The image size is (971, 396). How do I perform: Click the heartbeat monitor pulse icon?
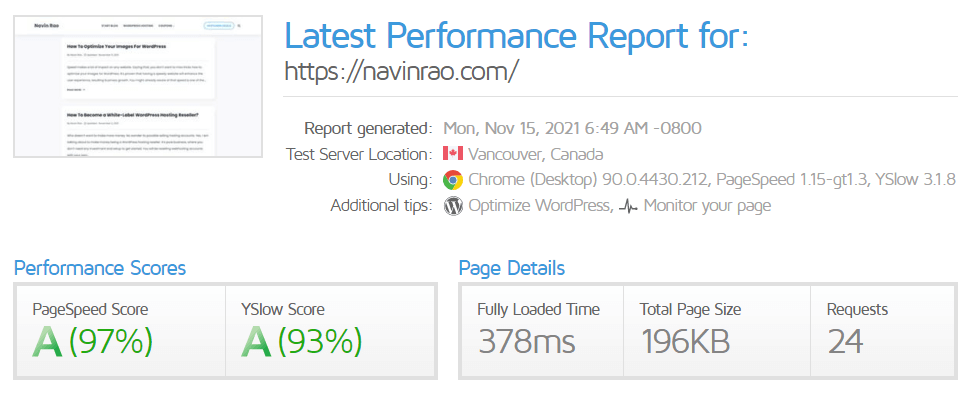[x=628, y=207]
